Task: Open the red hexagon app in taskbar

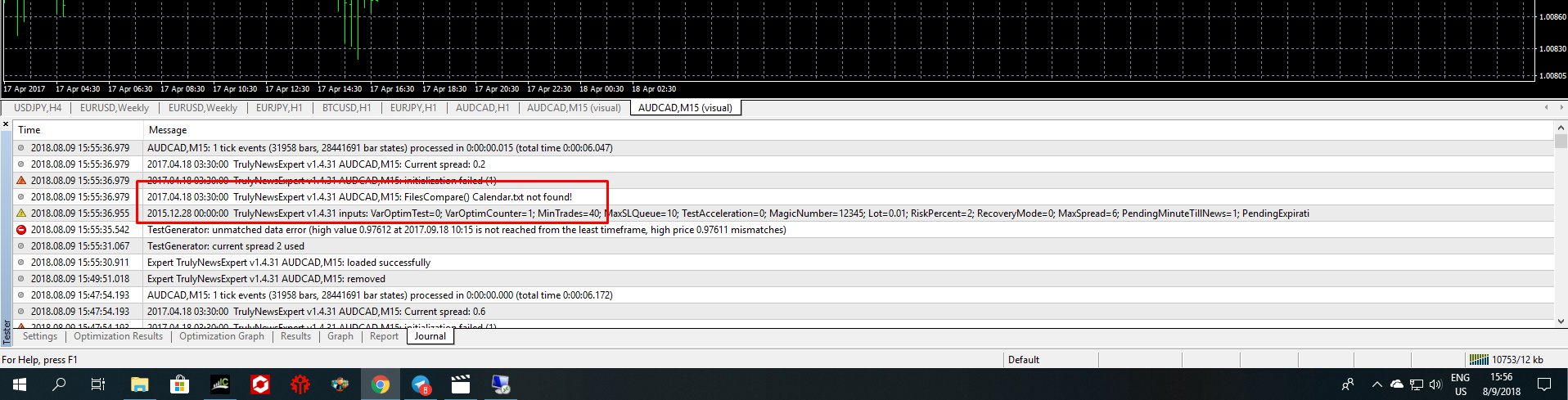Action: (259, 384)
